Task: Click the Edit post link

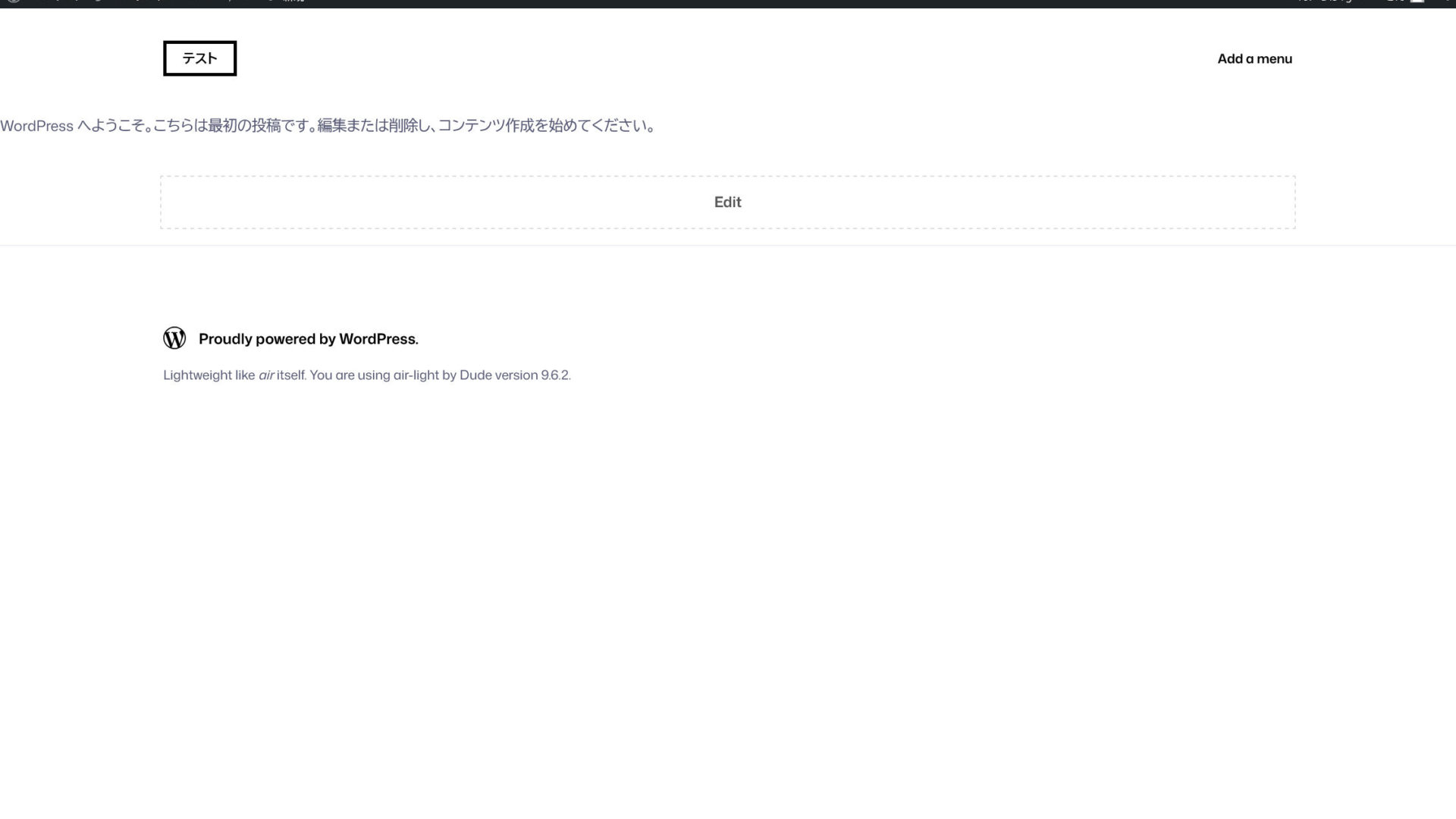Action: 727,202
